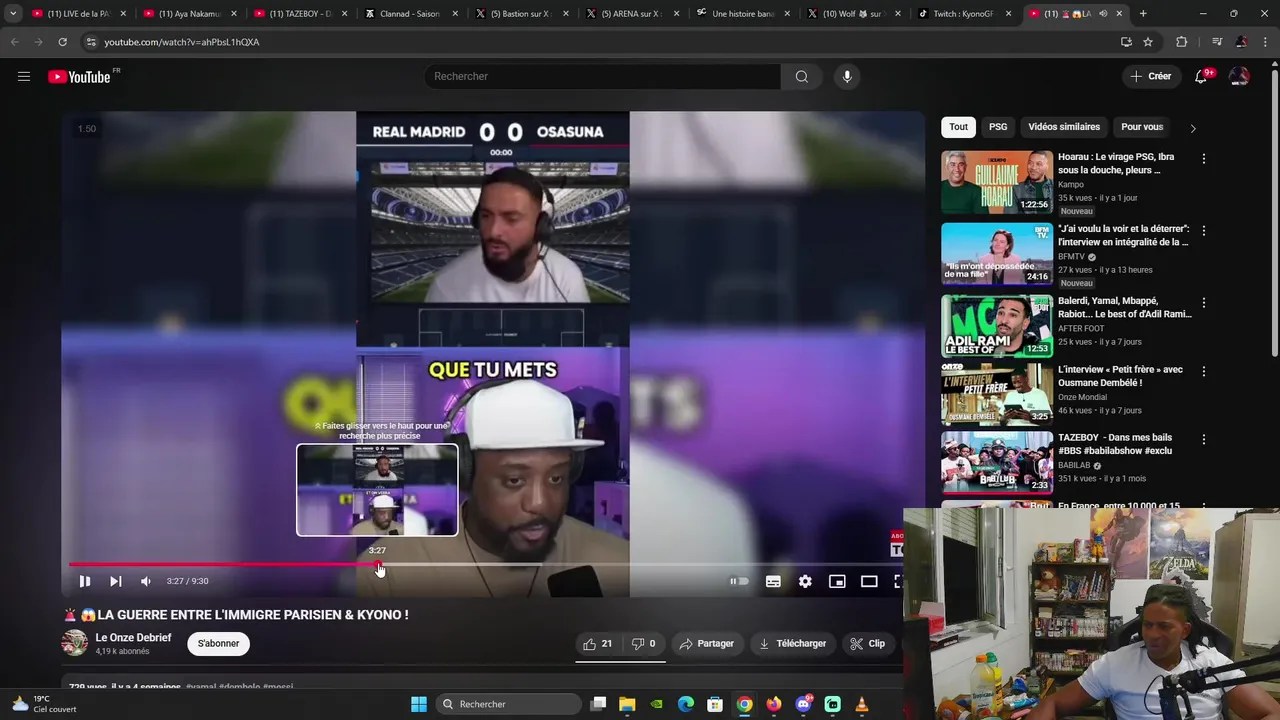This screenshot has width=1280, height=720.
Task: Click the Créer button
Action: pyautogui.click(x=1150, y=77)
